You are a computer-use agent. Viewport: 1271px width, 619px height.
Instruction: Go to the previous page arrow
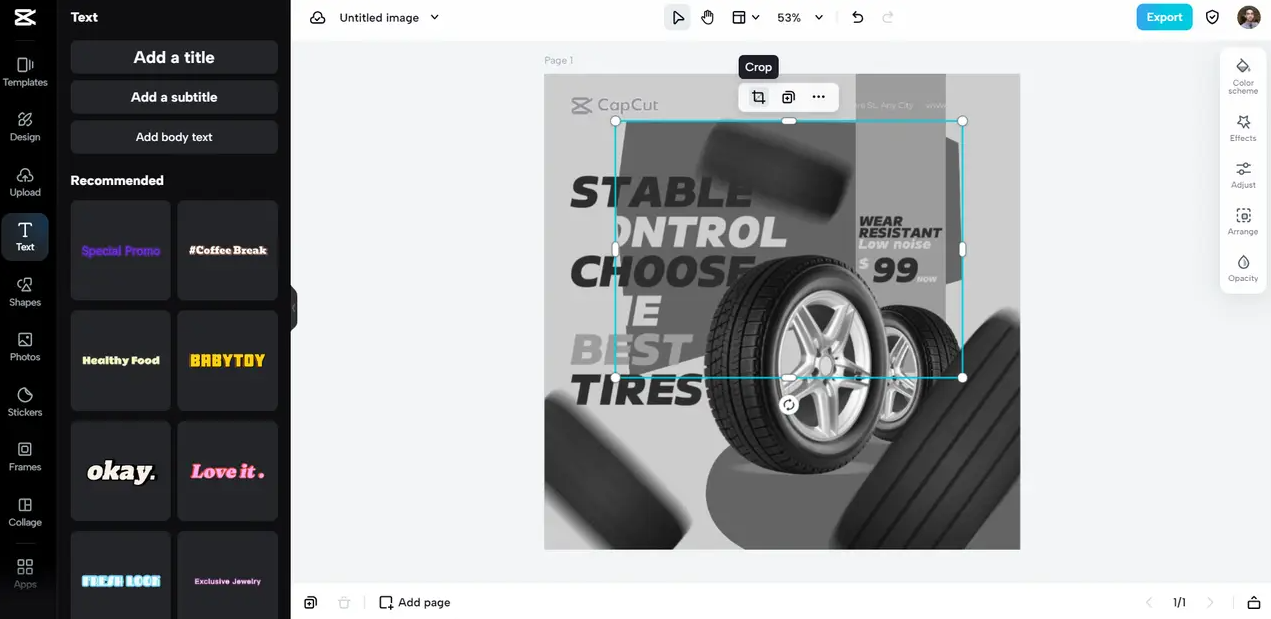click(x=1148, y=602)
